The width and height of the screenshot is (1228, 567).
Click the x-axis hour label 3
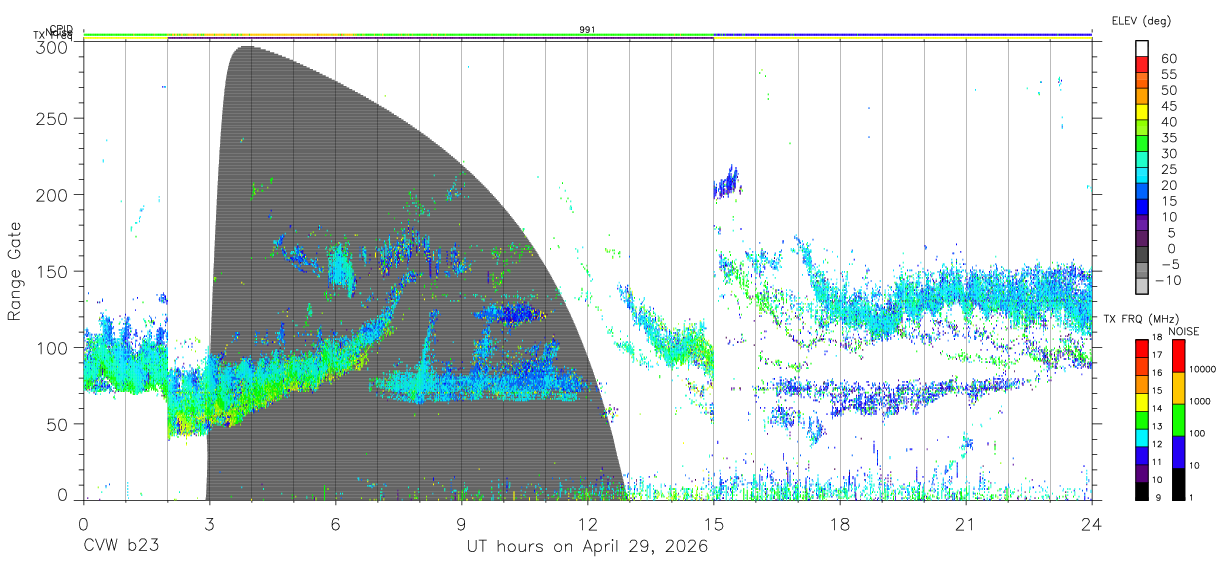coord(209,524)
